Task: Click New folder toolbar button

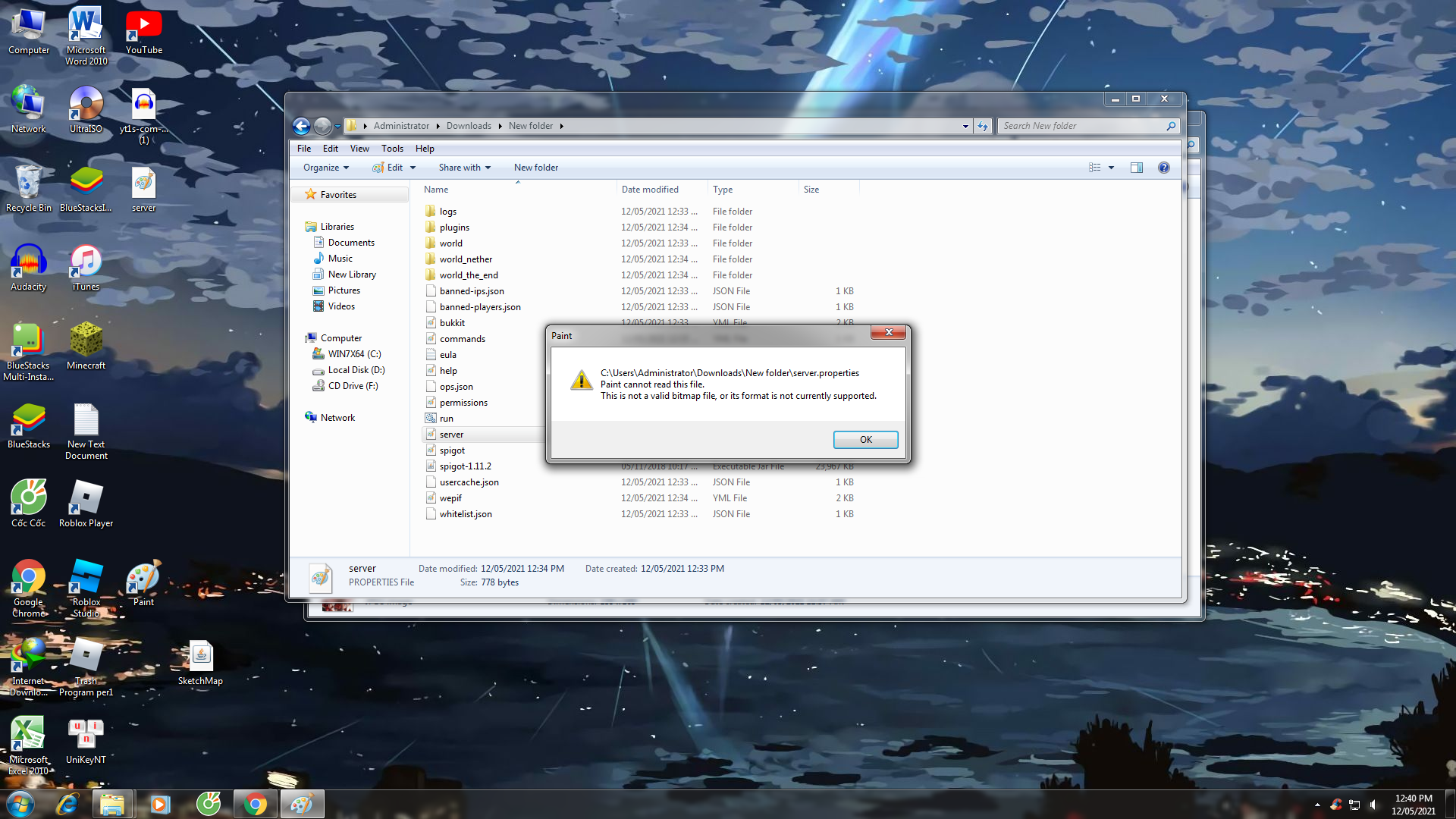Action: point(535,168)
